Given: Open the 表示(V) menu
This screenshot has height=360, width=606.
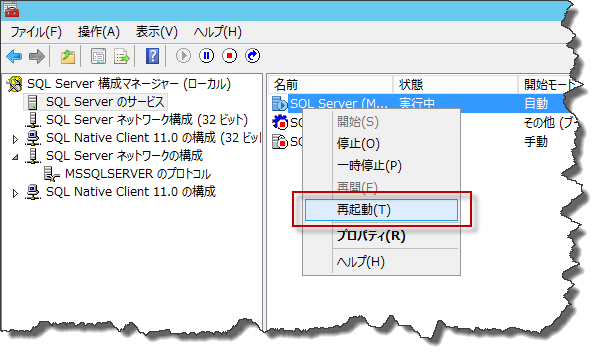Looking at the screenshot, I should [157, 32].
